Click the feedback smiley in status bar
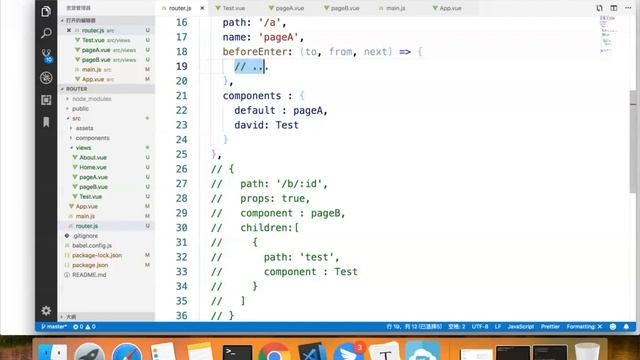 point(613,327)
